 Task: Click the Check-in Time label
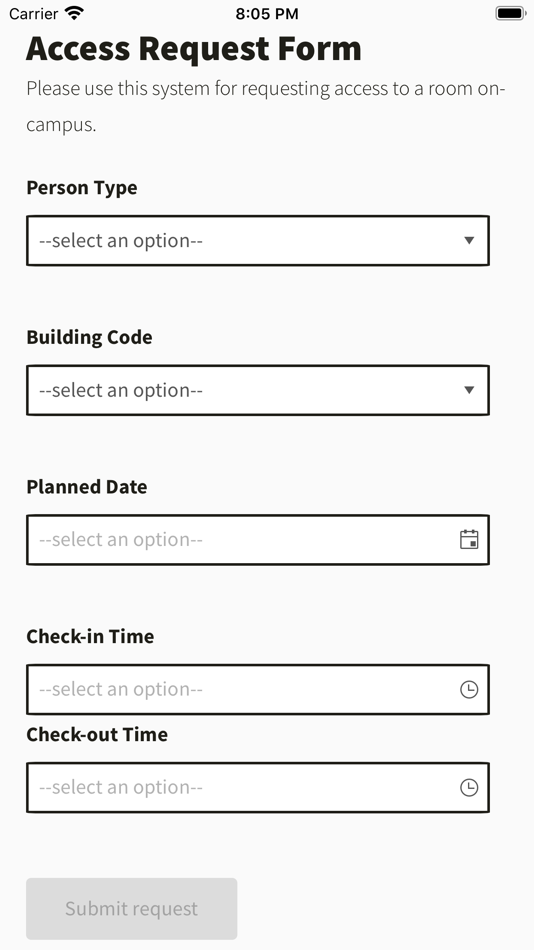click(x=90, y=636)
